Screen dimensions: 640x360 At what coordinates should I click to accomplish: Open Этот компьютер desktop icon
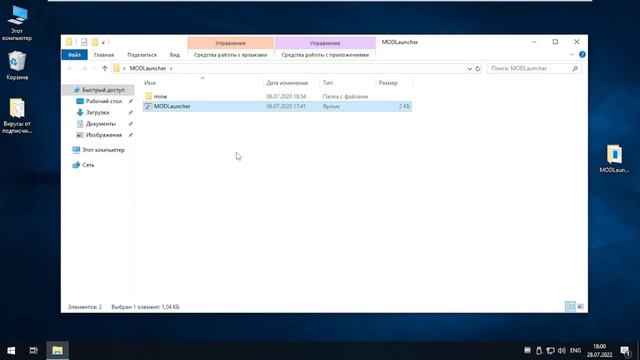[x=17, y=23]
